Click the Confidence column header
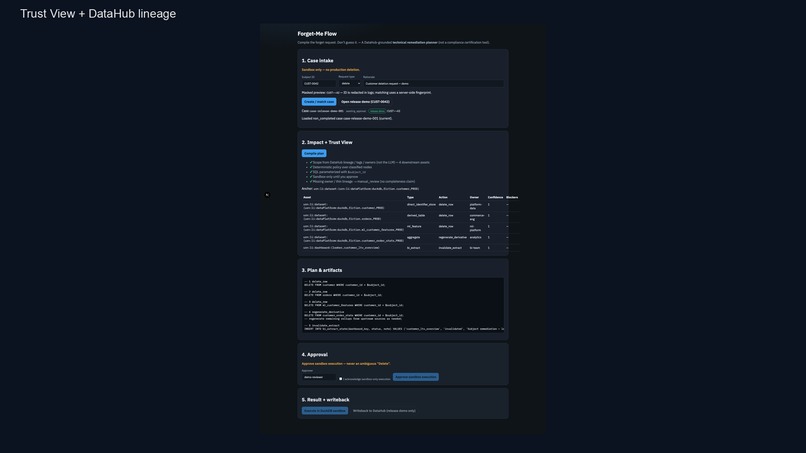This screenshot has width=806, height=453. coord(496,197)
